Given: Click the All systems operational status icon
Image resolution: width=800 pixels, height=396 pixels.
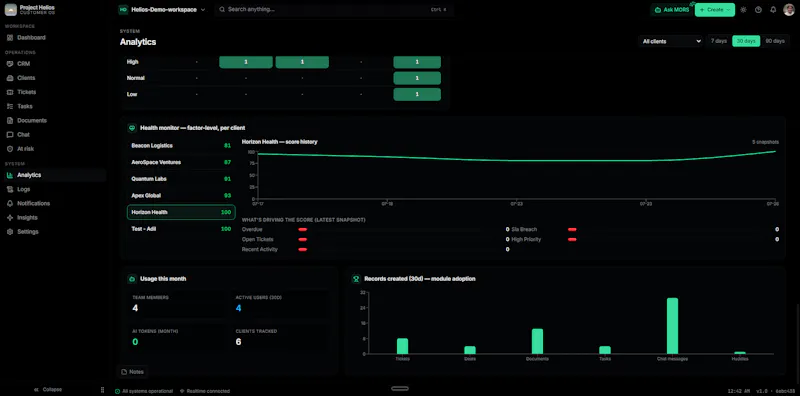Looking at the screenshot, I should [x=118, y=391].
